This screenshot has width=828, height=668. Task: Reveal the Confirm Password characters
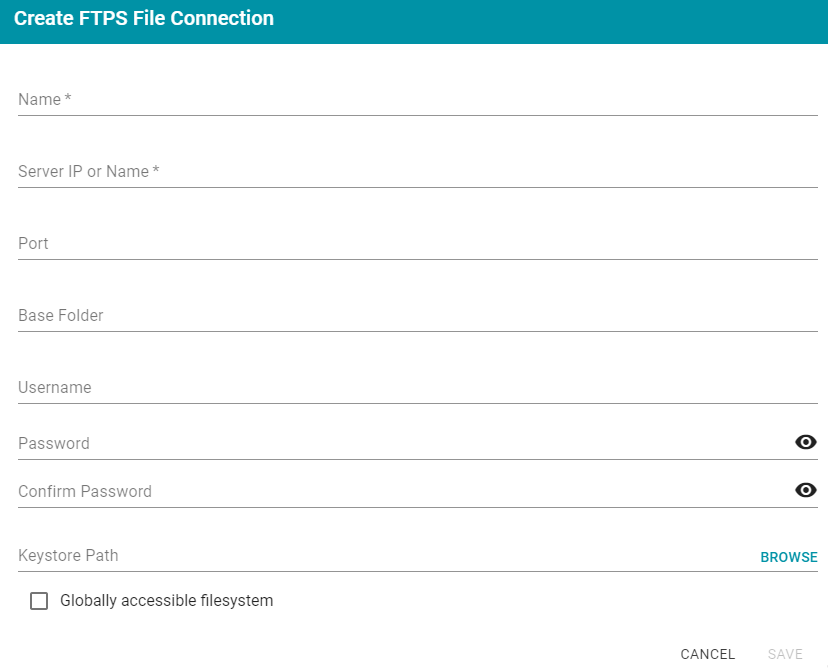(805, 490)
